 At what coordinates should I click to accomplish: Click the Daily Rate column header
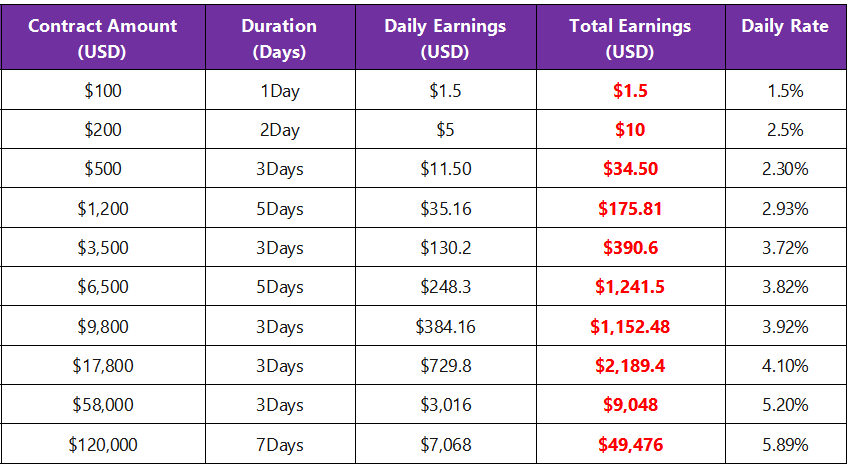(x=784, y=27)
